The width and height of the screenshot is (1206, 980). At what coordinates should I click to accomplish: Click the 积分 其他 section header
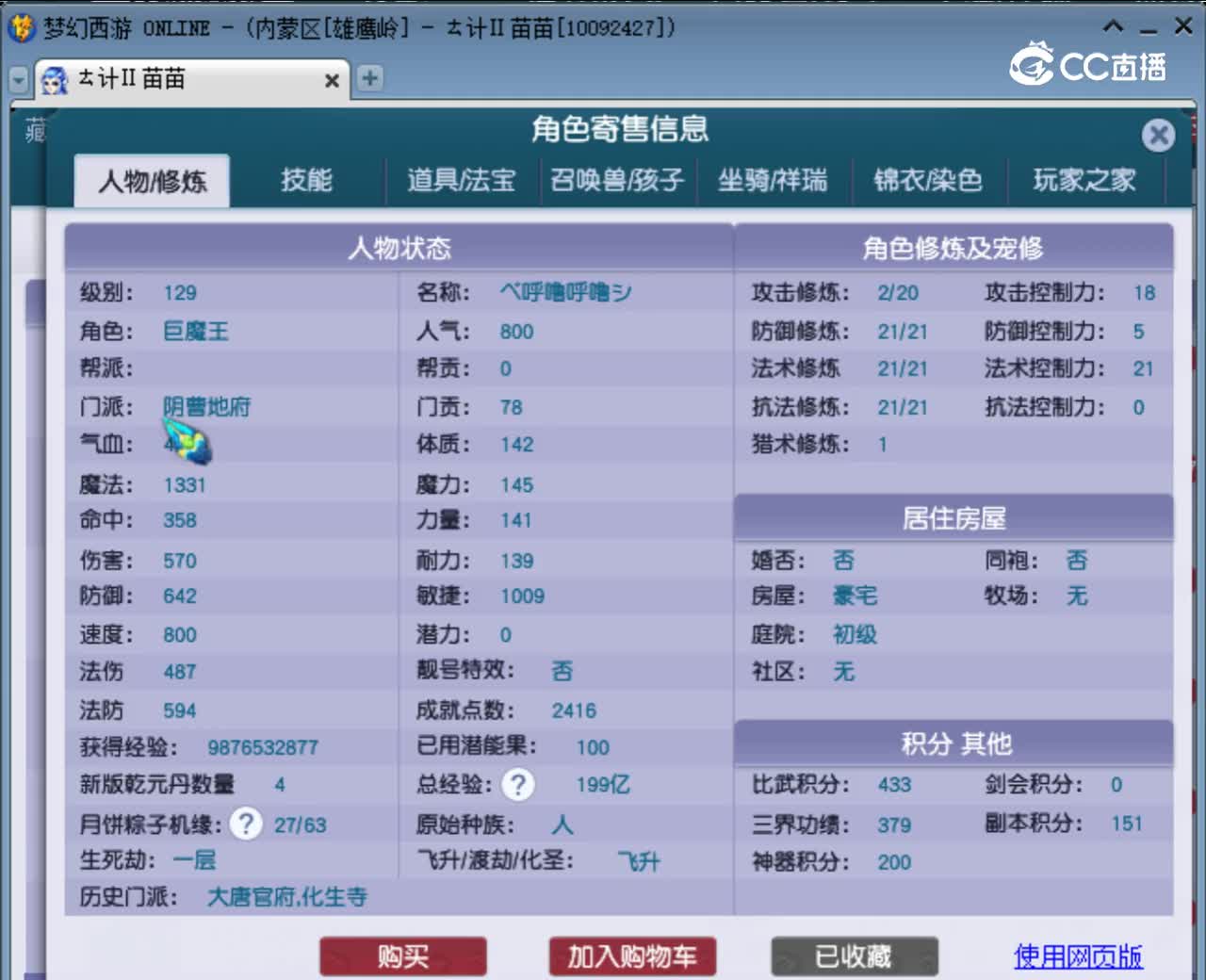click(953, 743)
